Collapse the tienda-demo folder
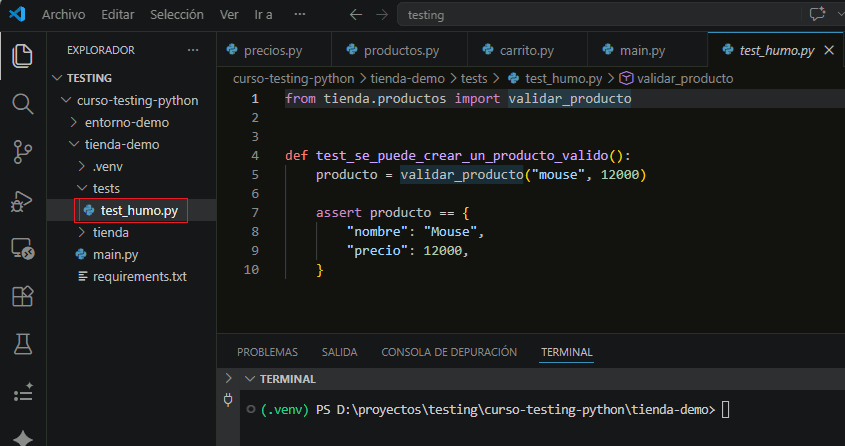Image resolution: width=845 pixels, height=446 pixels. pos(74,144)
